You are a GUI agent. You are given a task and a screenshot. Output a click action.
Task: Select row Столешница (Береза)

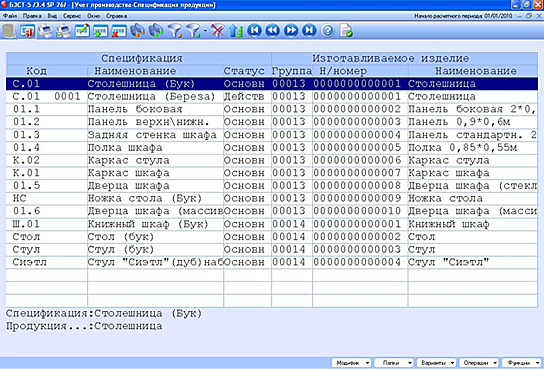coord(272,96)
